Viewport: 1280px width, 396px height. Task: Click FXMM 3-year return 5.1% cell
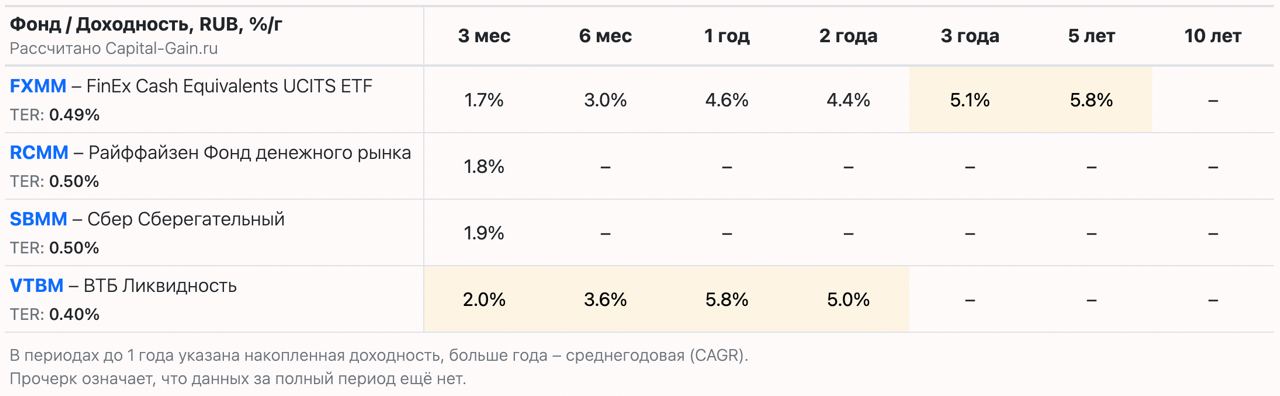tap(970, 100)
